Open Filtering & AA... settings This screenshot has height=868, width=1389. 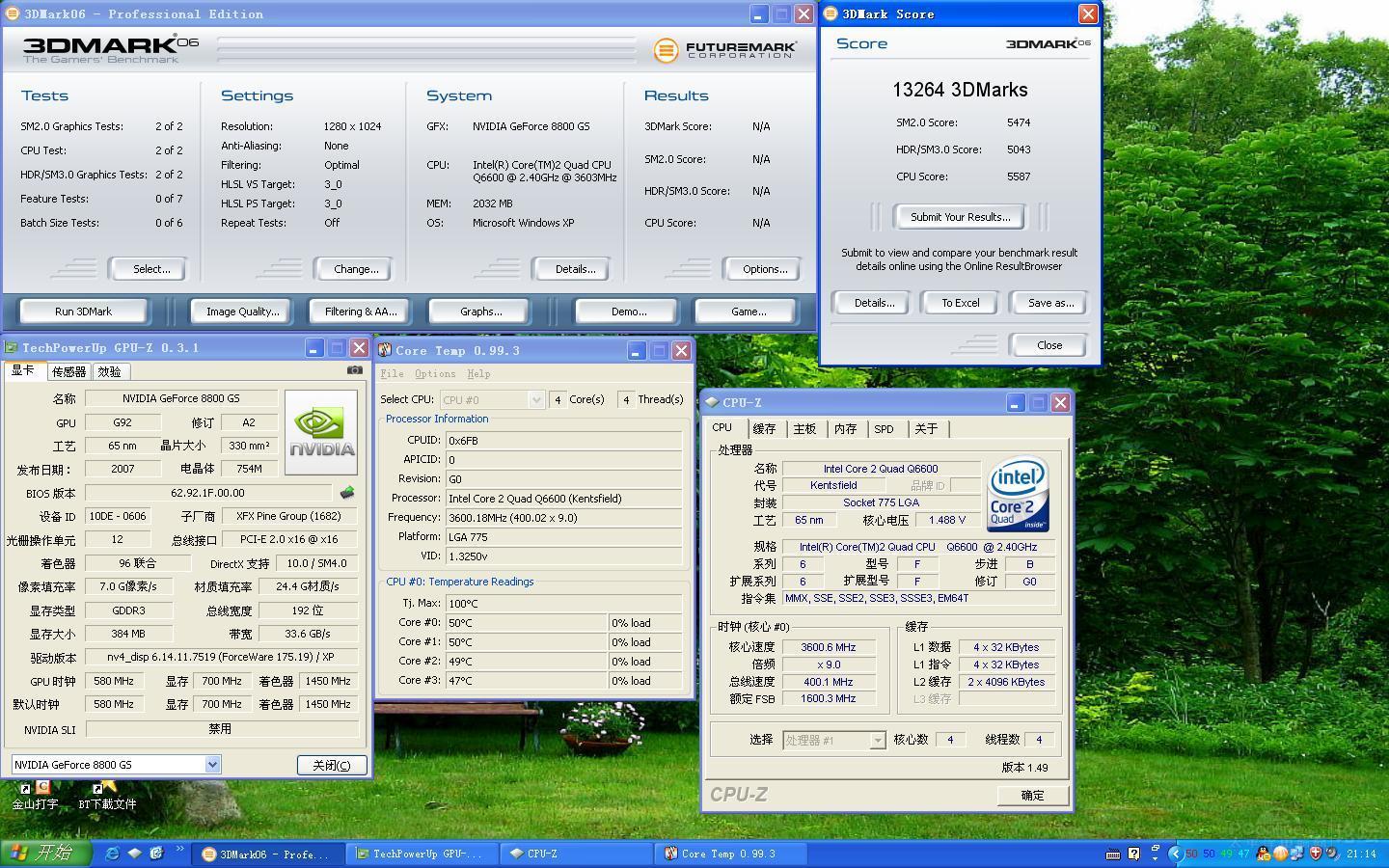tap(360, 312)
